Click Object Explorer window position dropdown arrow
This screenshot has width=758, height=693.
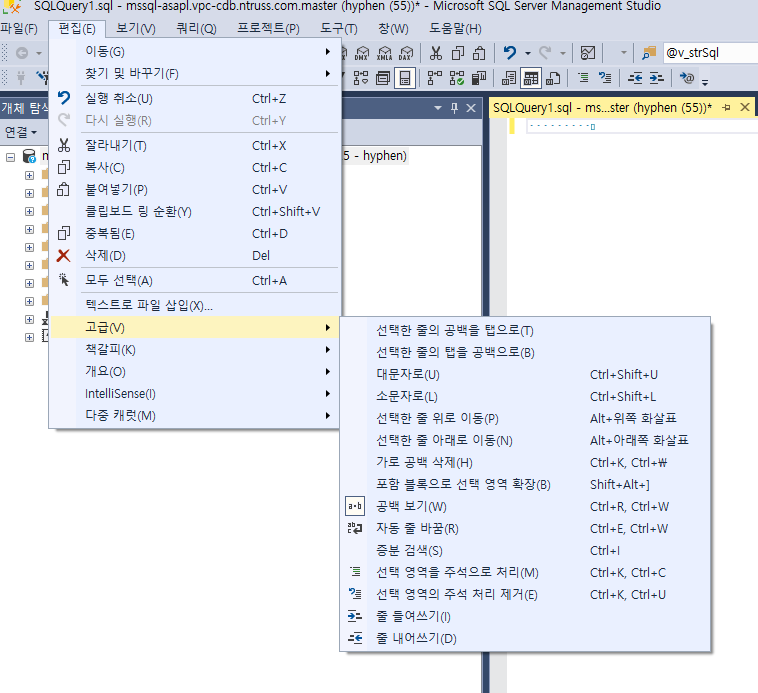tap(438, 108)
